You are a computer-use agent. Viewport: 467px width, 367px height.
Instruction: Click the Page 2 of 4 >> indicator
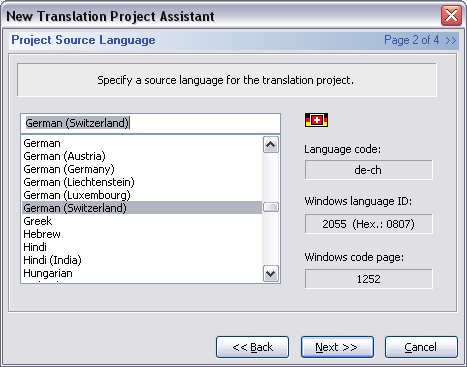pos(420,40)
